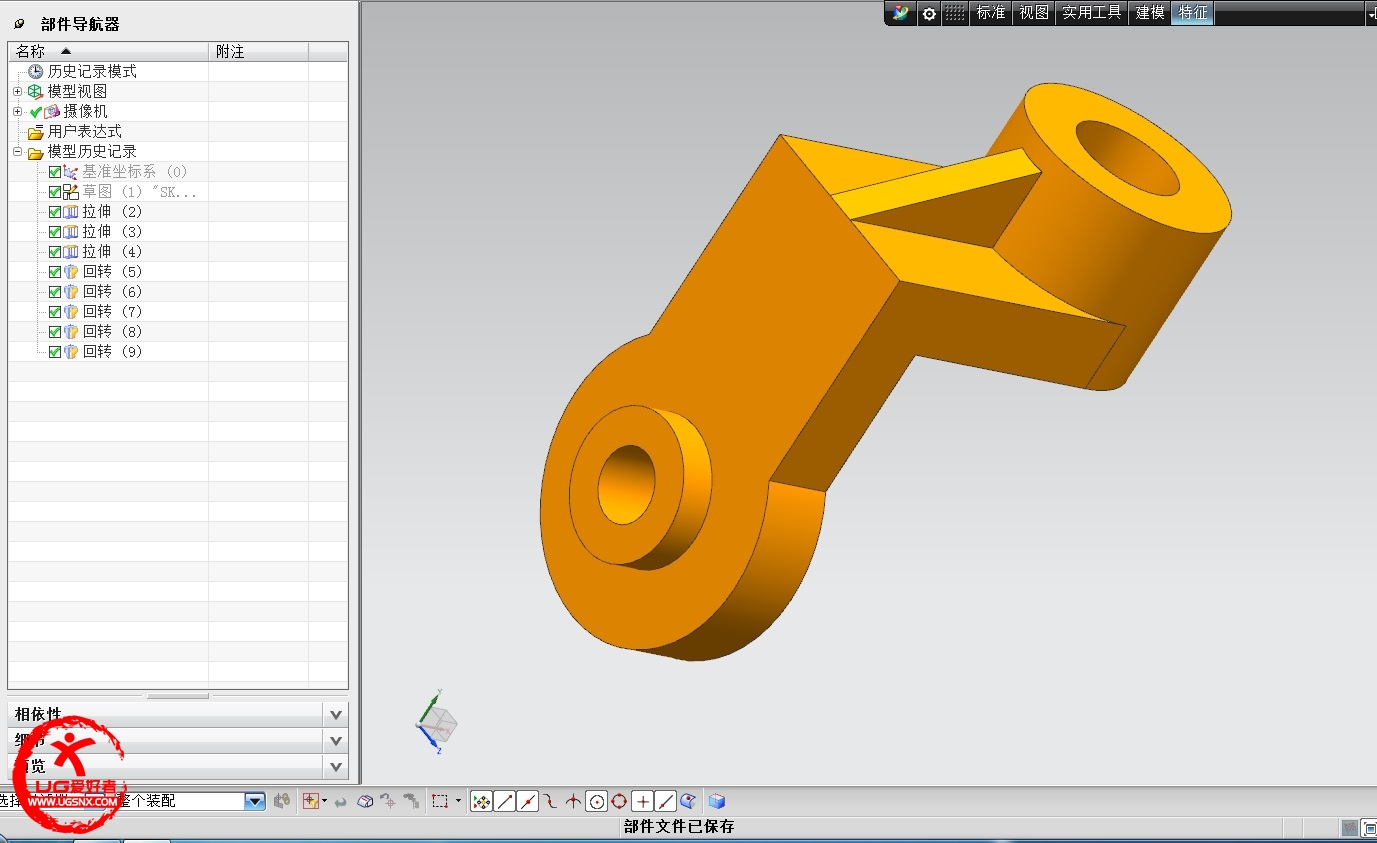Open the NX application logo menu

[x=901, y=13]
